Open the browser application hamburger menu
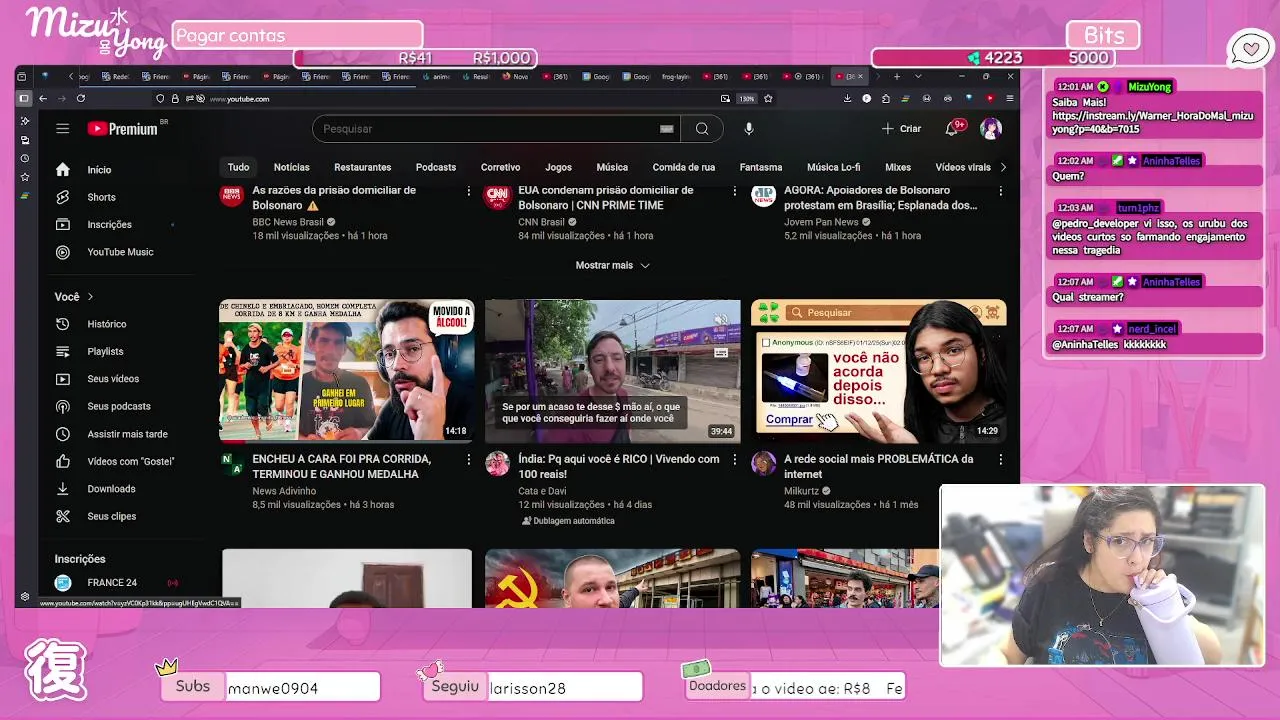This screenshot has width=1280, height=720. coord(1009,98)
